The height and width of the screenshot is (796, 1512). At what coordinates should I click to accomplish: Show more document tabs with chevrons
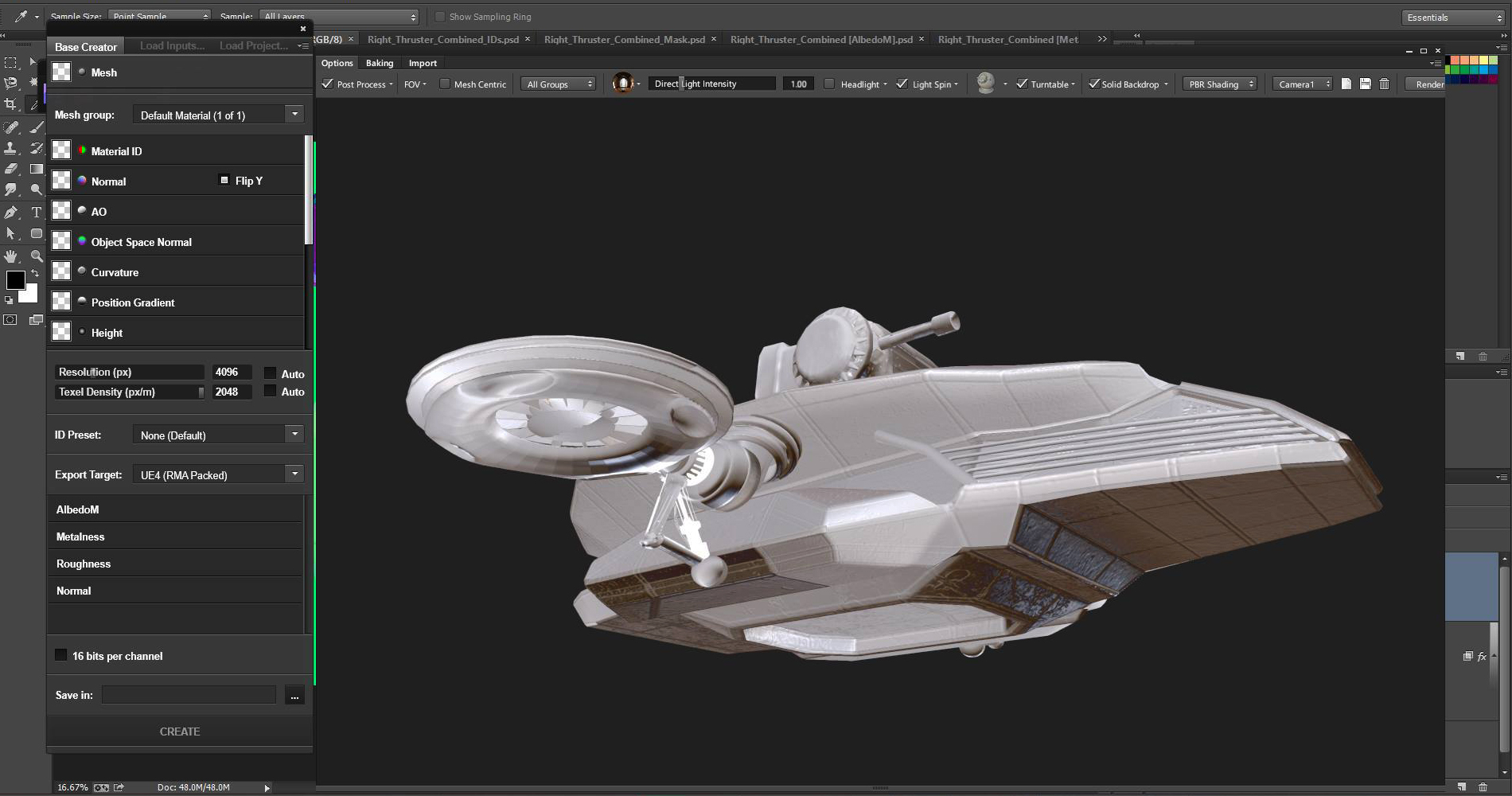[x=1102, y=38]
